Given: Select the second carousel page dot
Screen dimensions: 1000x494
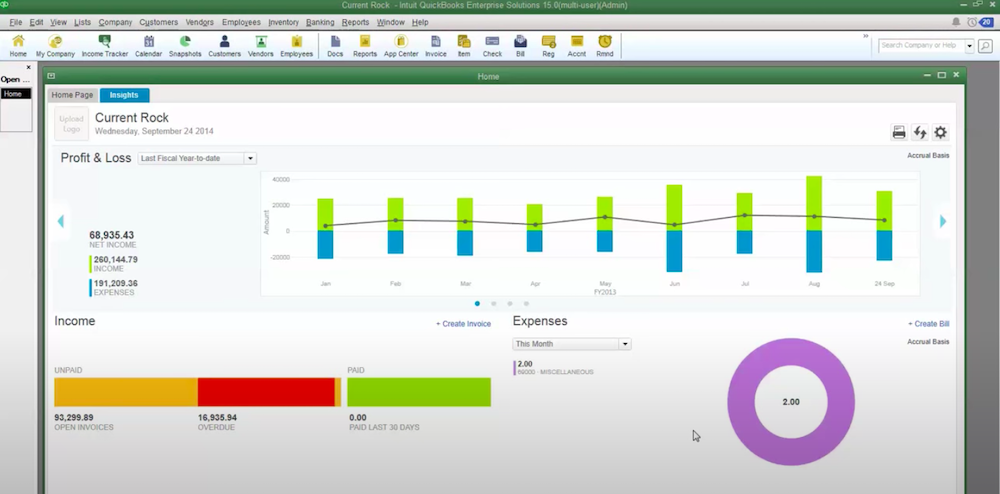Looking at the screenshot, I should (x=494, y=303).
